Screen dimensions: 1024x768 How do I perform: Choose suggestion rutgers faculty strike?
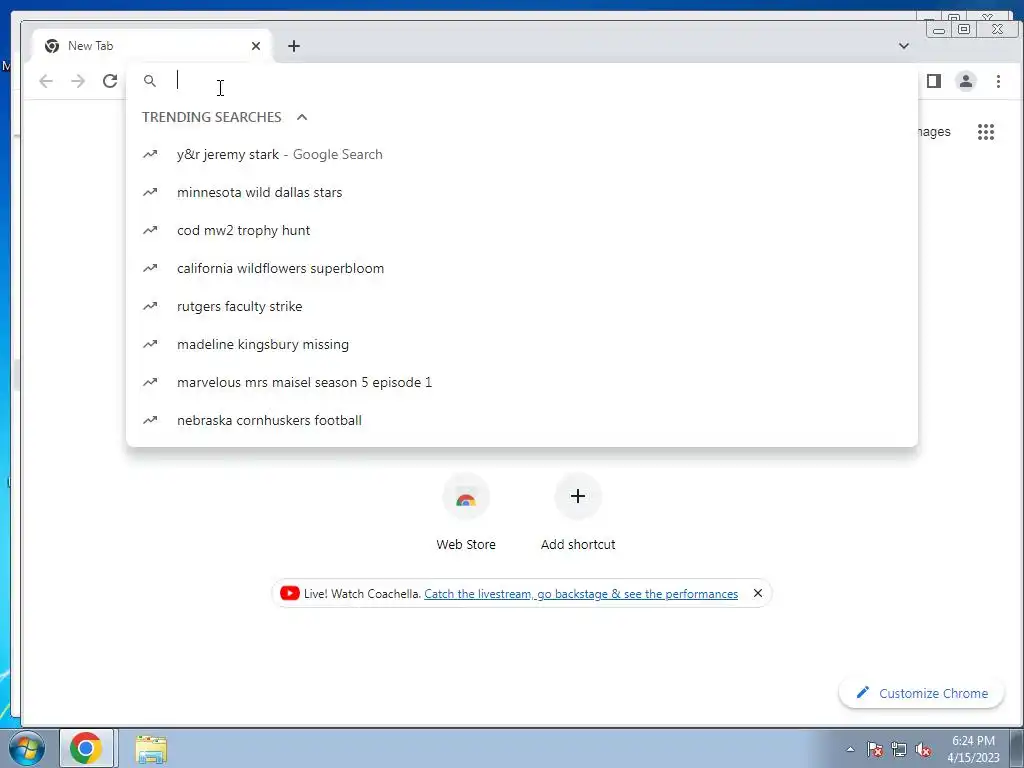[x=522, y=306]
